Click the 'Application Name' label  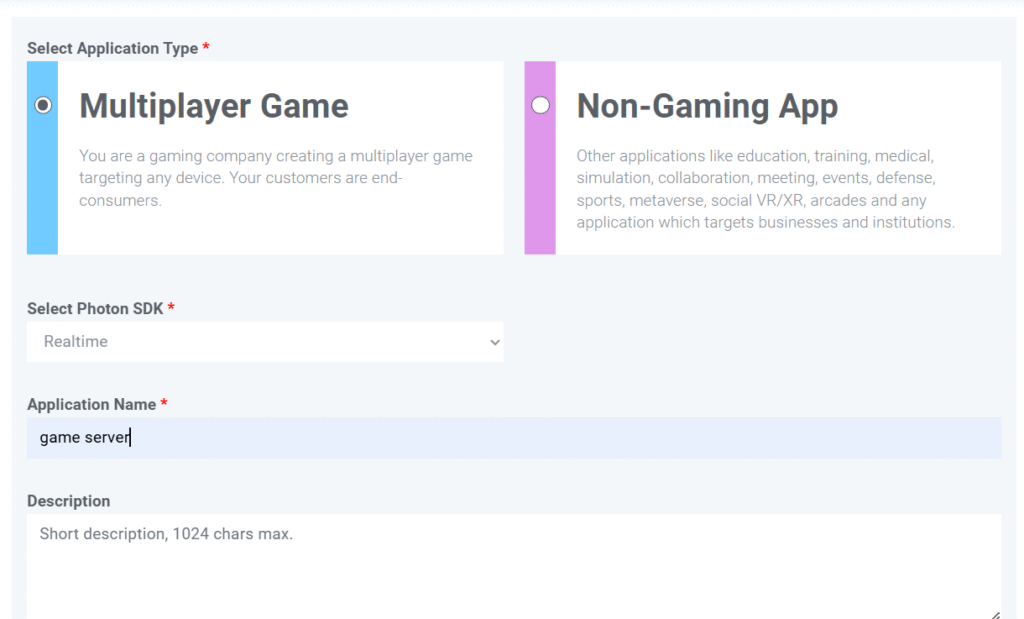(x=91, y=404)
